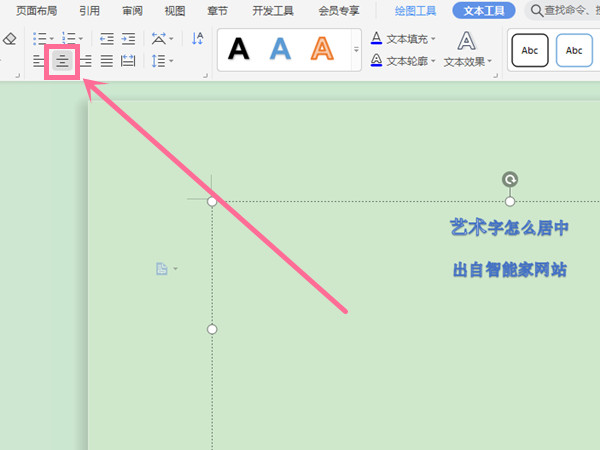The width and height of the screenshot is (600, 450).
Task: Click the 文本轮廓 text outline button
Action: coord(404,61)
